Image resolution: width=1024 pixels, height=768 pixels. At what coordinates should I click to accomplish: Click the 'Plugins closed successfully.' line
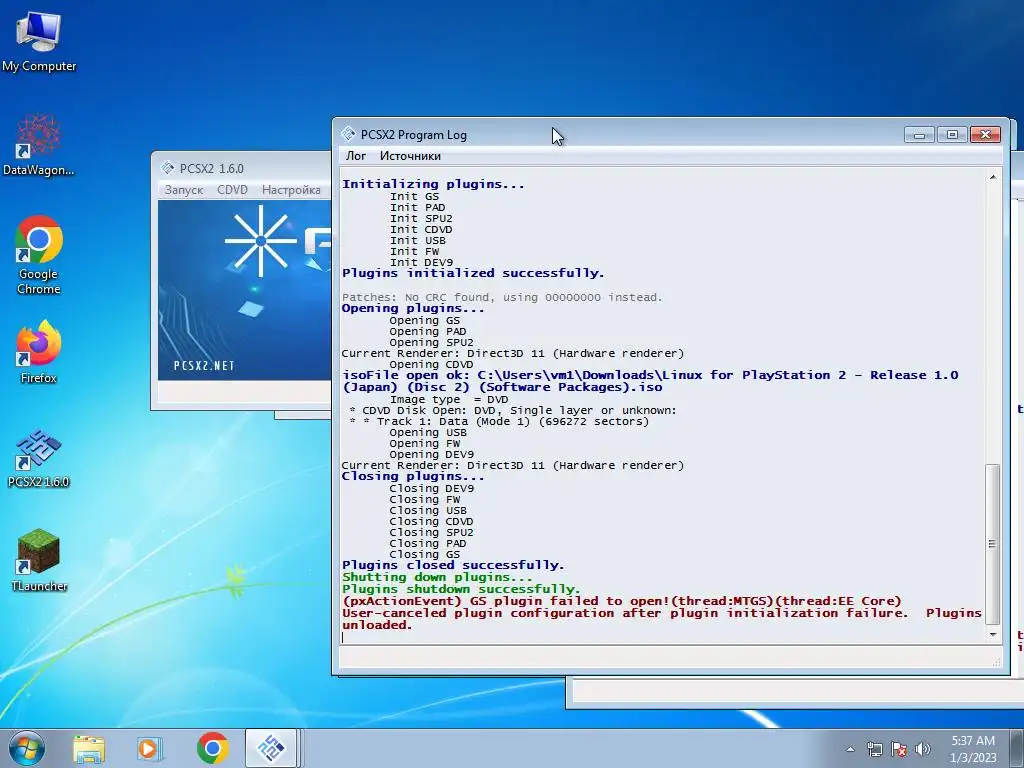pyautogui.click(x=453, y=565)
